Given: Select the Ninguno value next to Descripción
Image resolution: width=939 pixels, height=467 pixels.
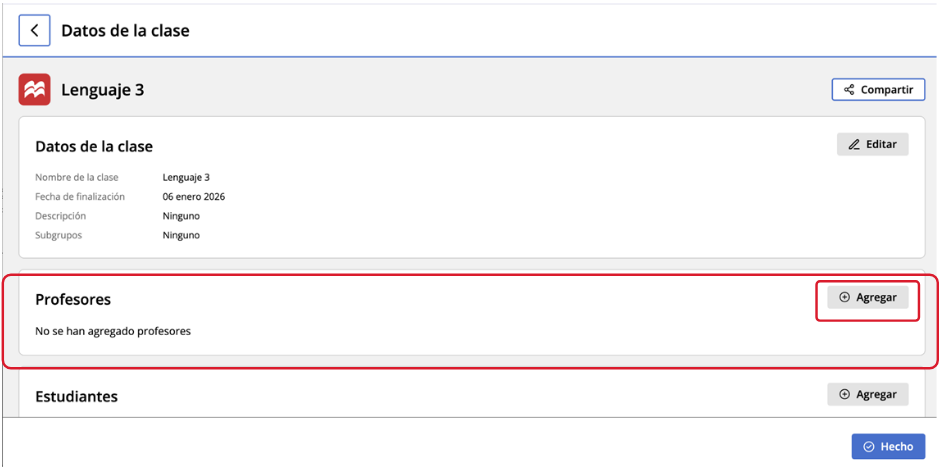Looking at the screenshot, I should point(181,216).
